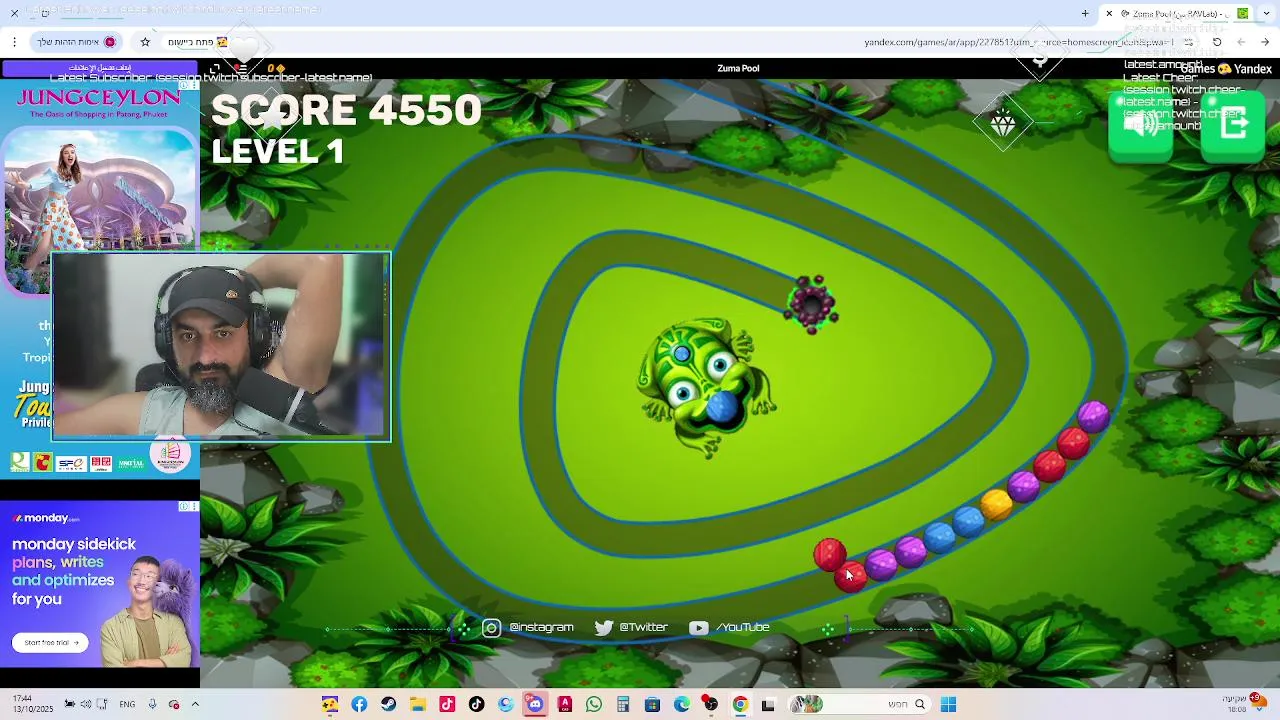Open Microsoft Edge from the taskbar
The height and width of the screenshot is (720, 1280).
point(681,704)
